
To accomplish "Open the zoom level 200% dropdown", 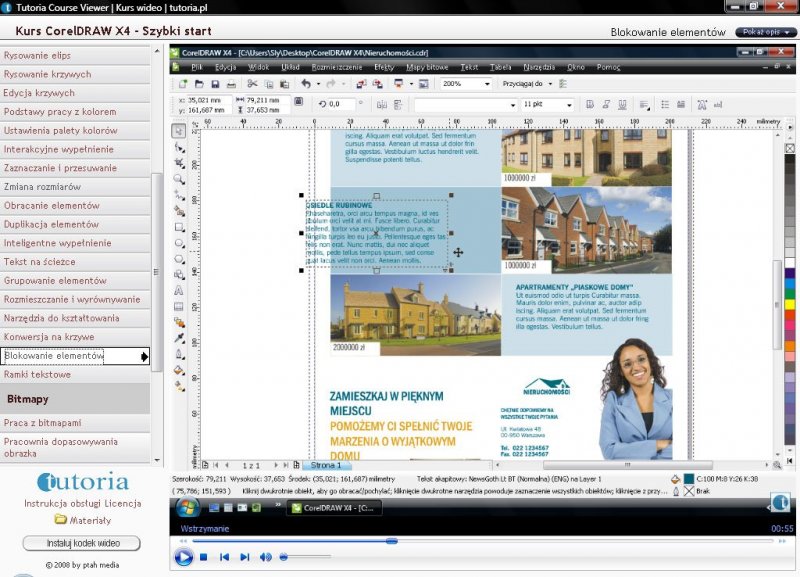I will tap(487, 84).
